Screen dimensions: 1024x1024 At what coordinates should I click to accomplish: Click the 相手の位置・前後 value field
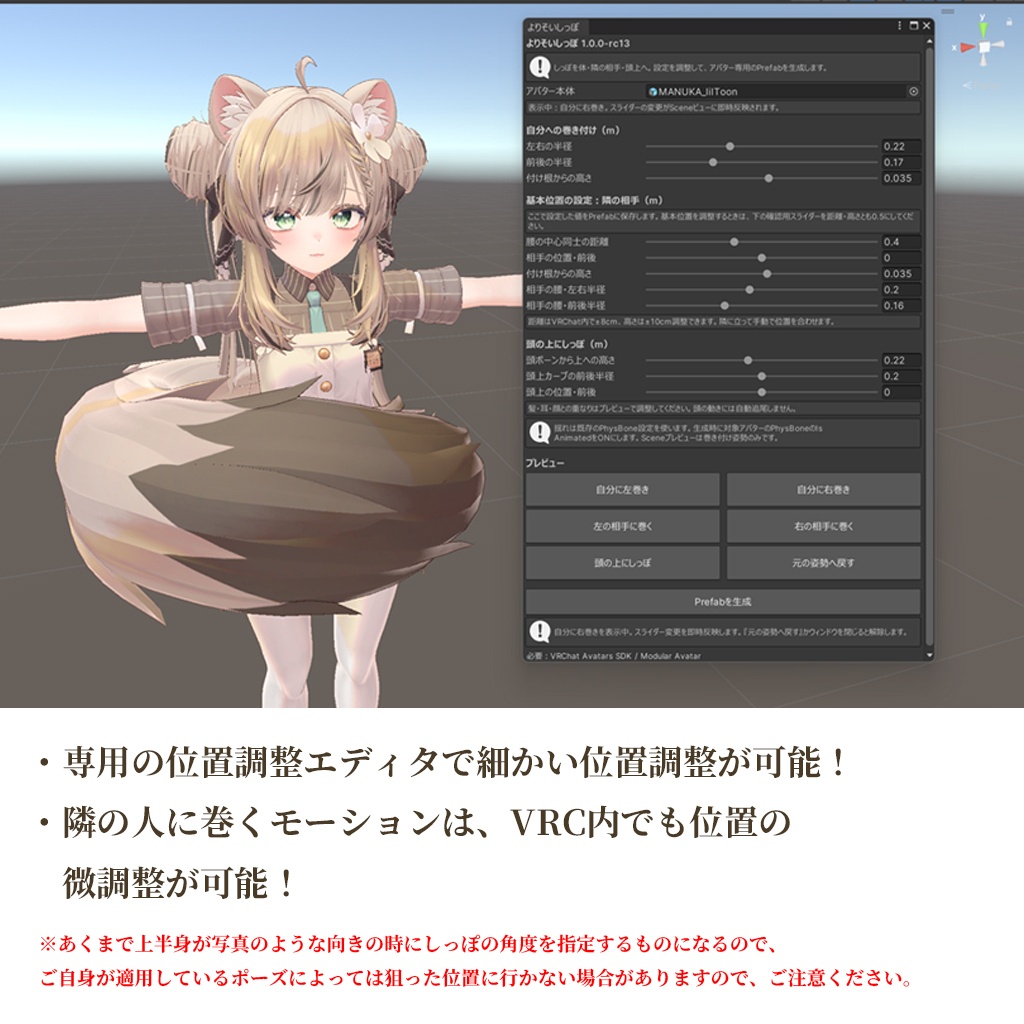pyautogui.click(x=901, y=258)
